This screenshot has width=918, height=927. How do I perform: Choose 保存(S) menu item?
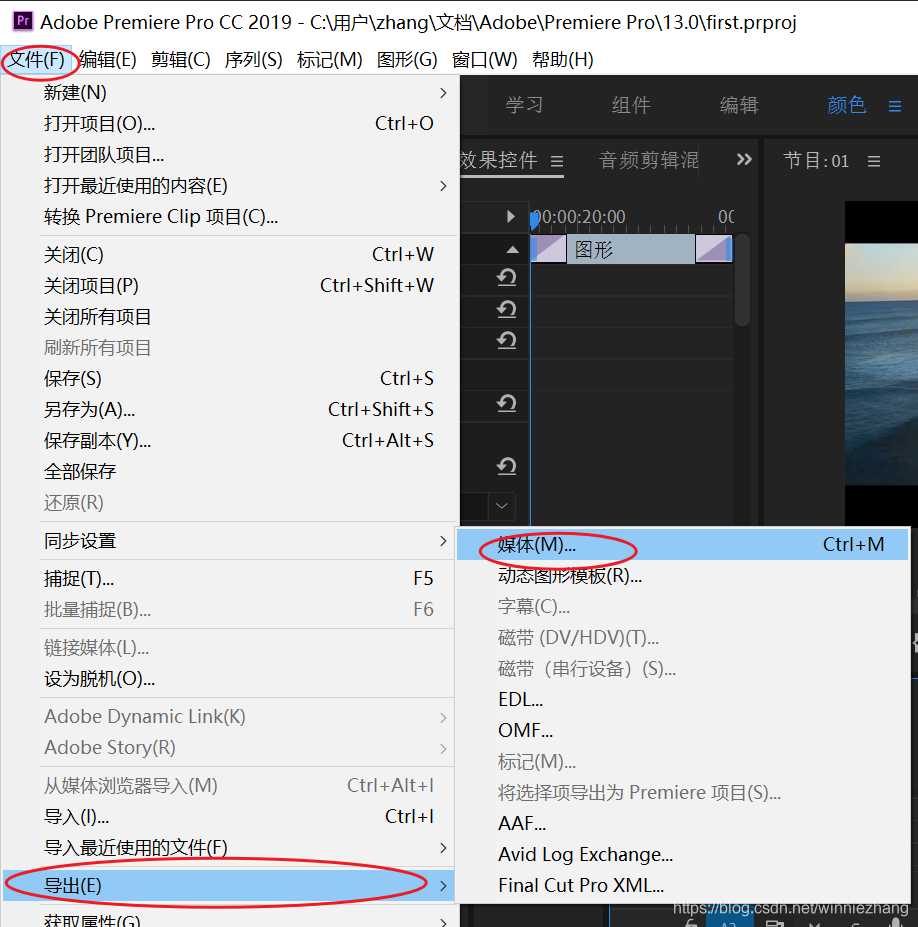click(246, 378)
